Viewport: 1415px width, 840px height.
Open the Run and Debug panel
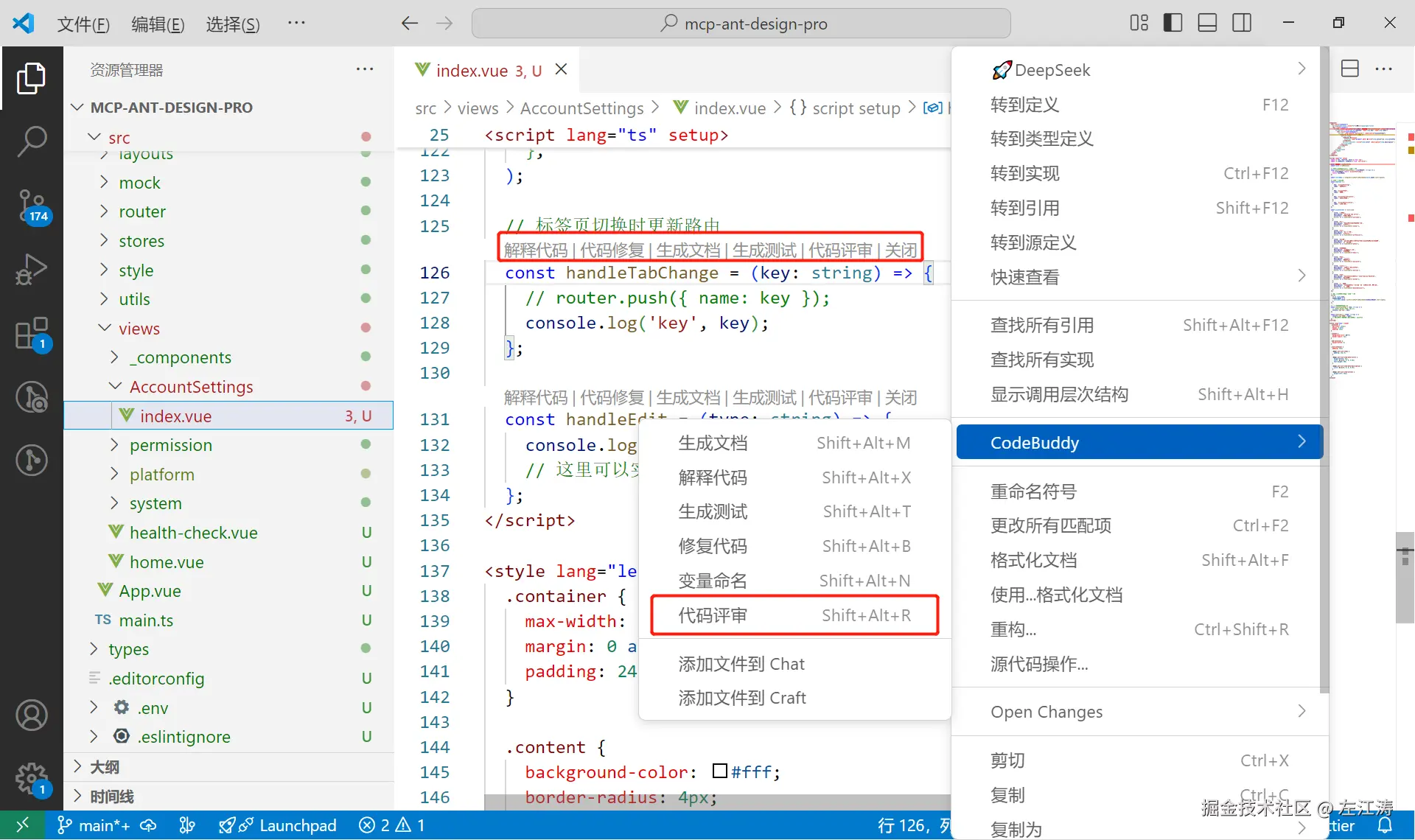point(32,269)
